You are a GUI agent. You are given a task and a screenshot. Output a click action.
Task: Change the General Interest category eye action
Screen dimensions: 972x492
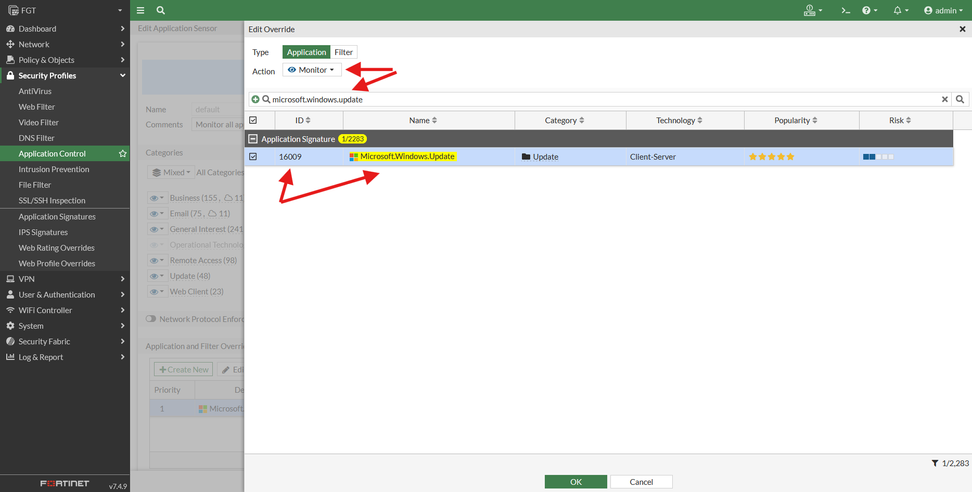click(x=157, y=229)
